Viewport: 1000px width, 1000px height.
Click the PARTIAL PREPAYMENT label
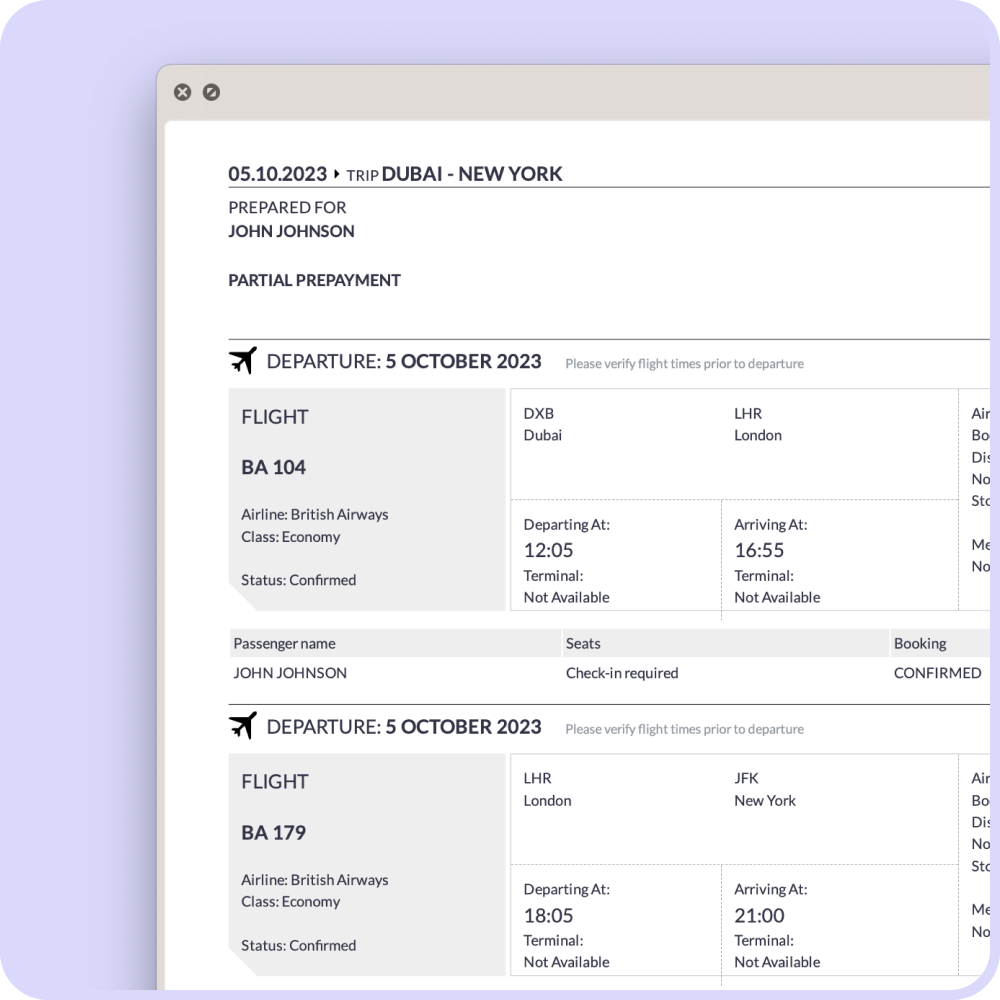pyautogui.click(x=314, y=280)
